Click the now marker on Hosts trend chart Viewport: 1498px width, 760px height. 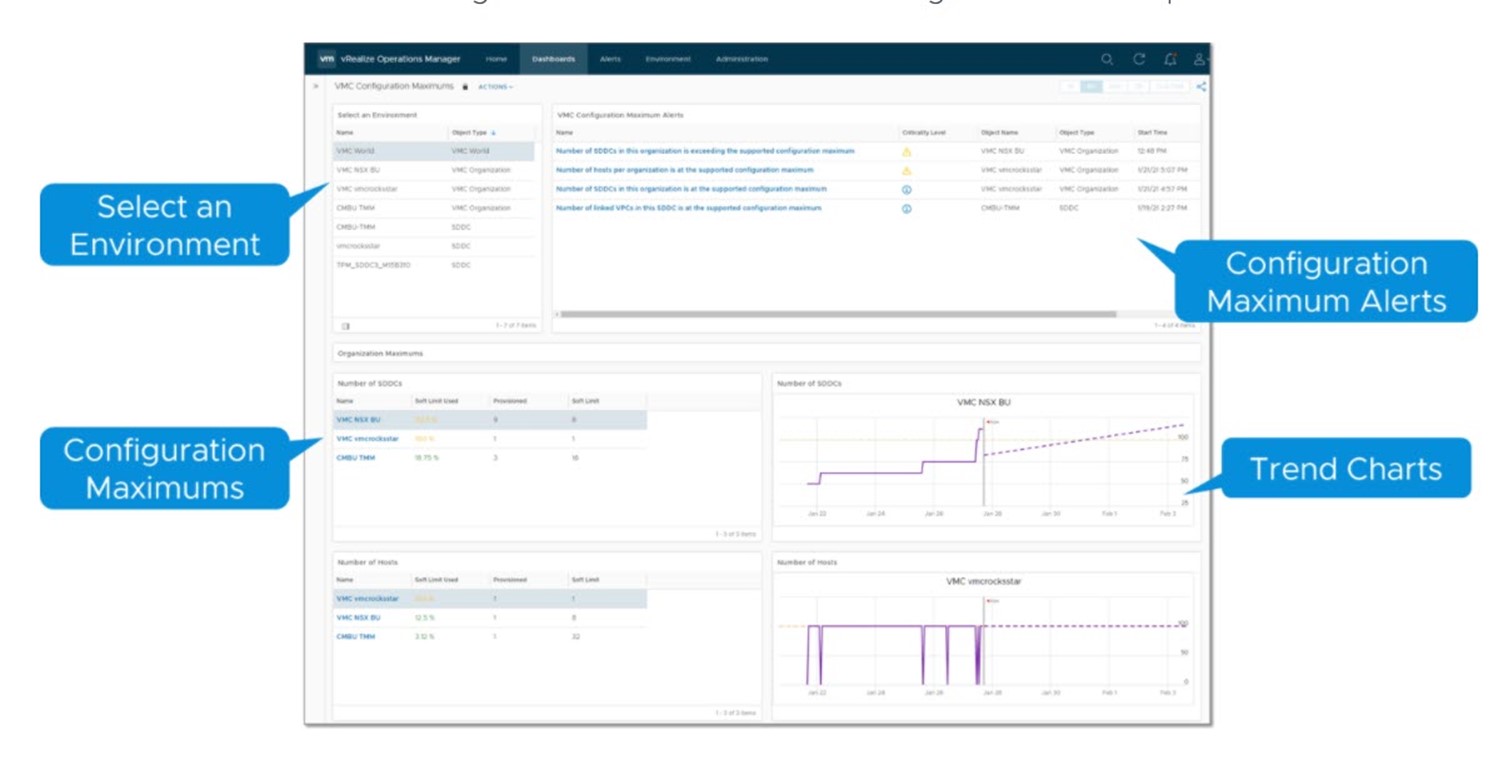click(993, 601)
